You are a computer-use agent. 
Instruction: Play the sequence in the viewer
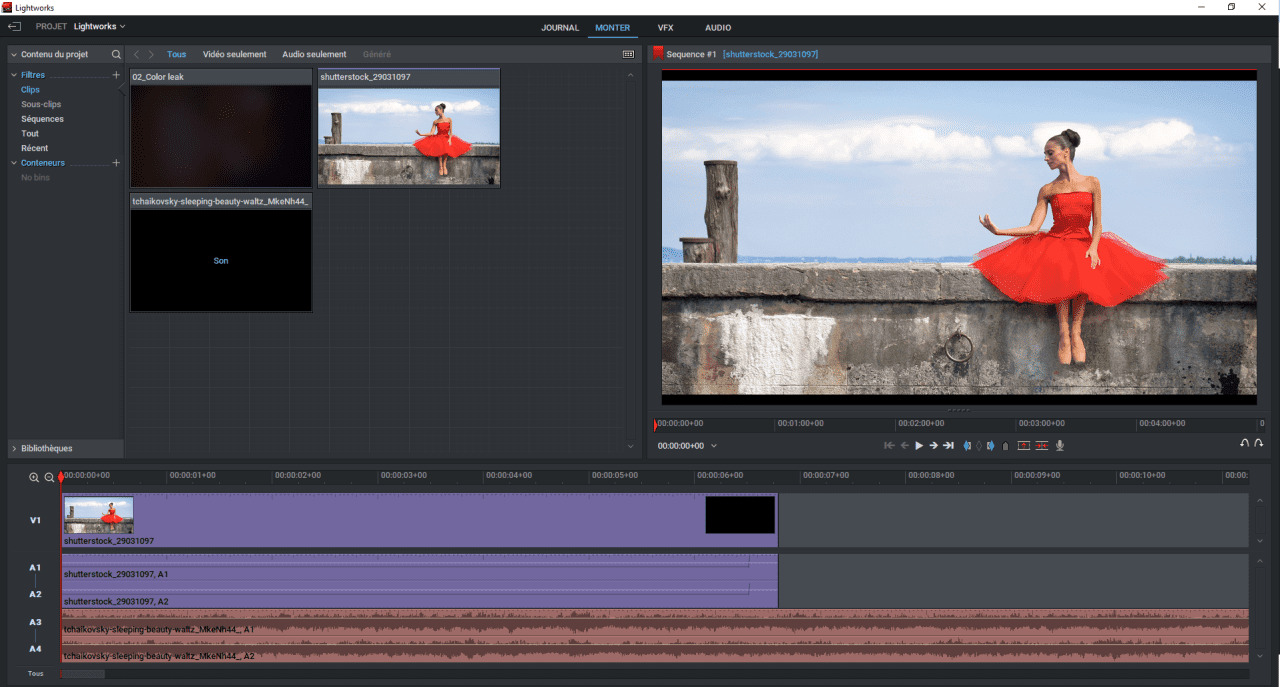[919, 446]
